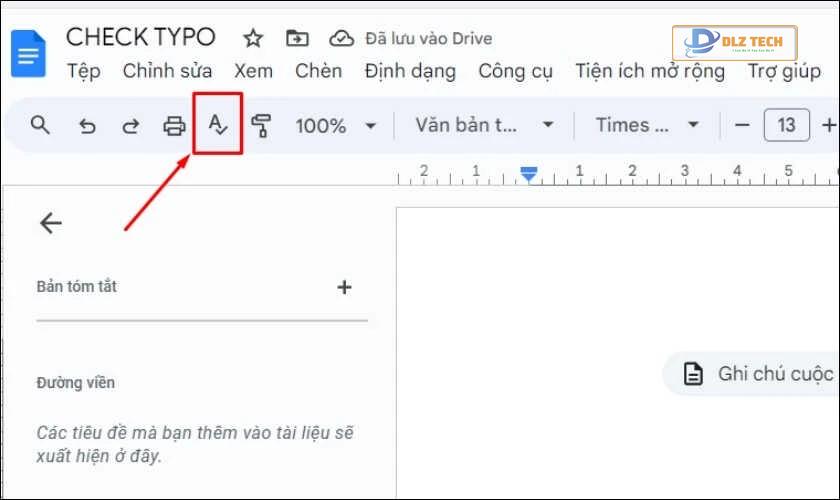Open the Tiện ích mở rộng menu
The image size is (840, 500).
click(650, 72)
